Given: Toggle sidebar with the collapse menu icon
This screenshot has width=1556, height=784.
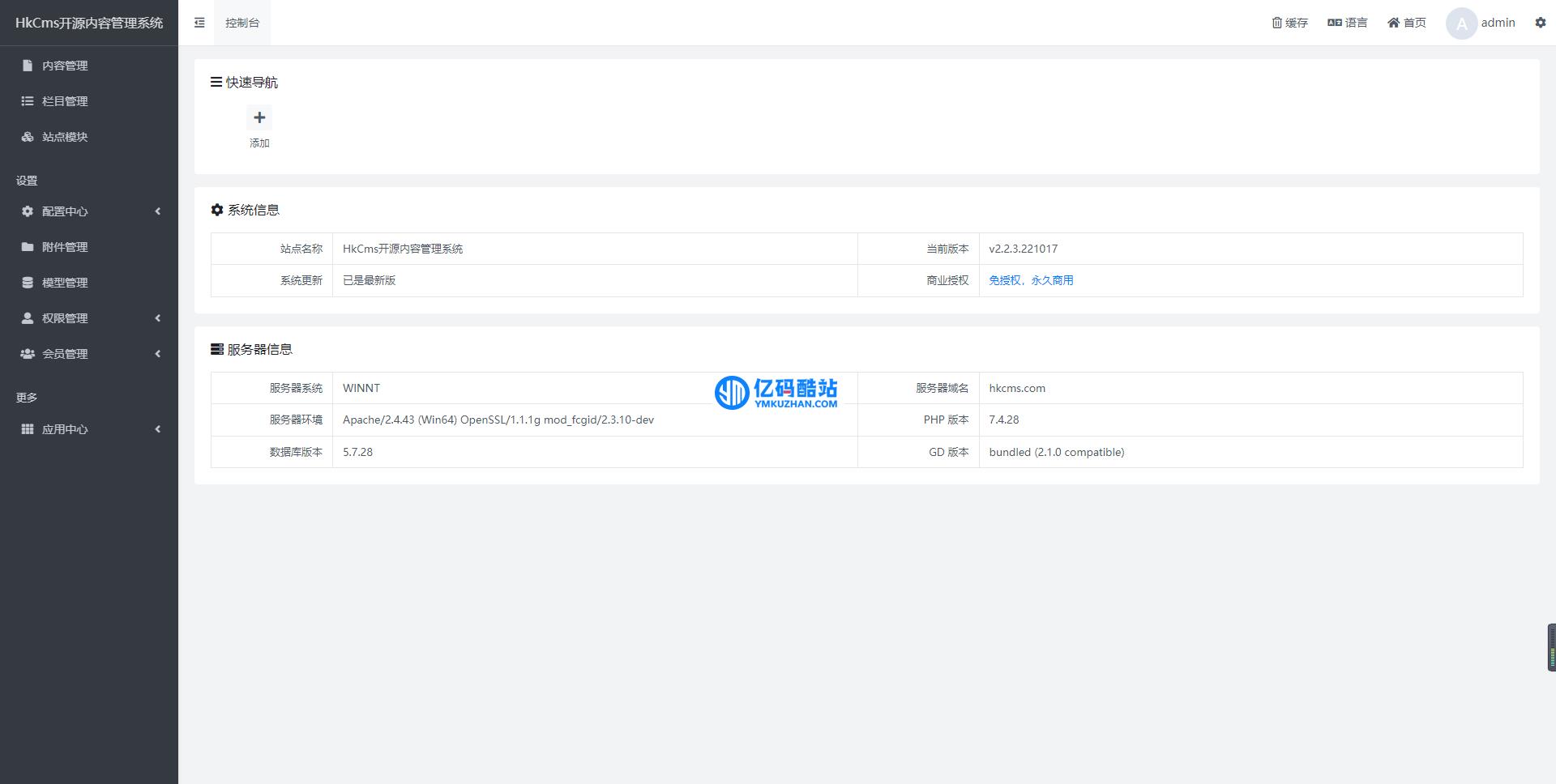Looking at the screenshot, I should click(x=199, y=23).
